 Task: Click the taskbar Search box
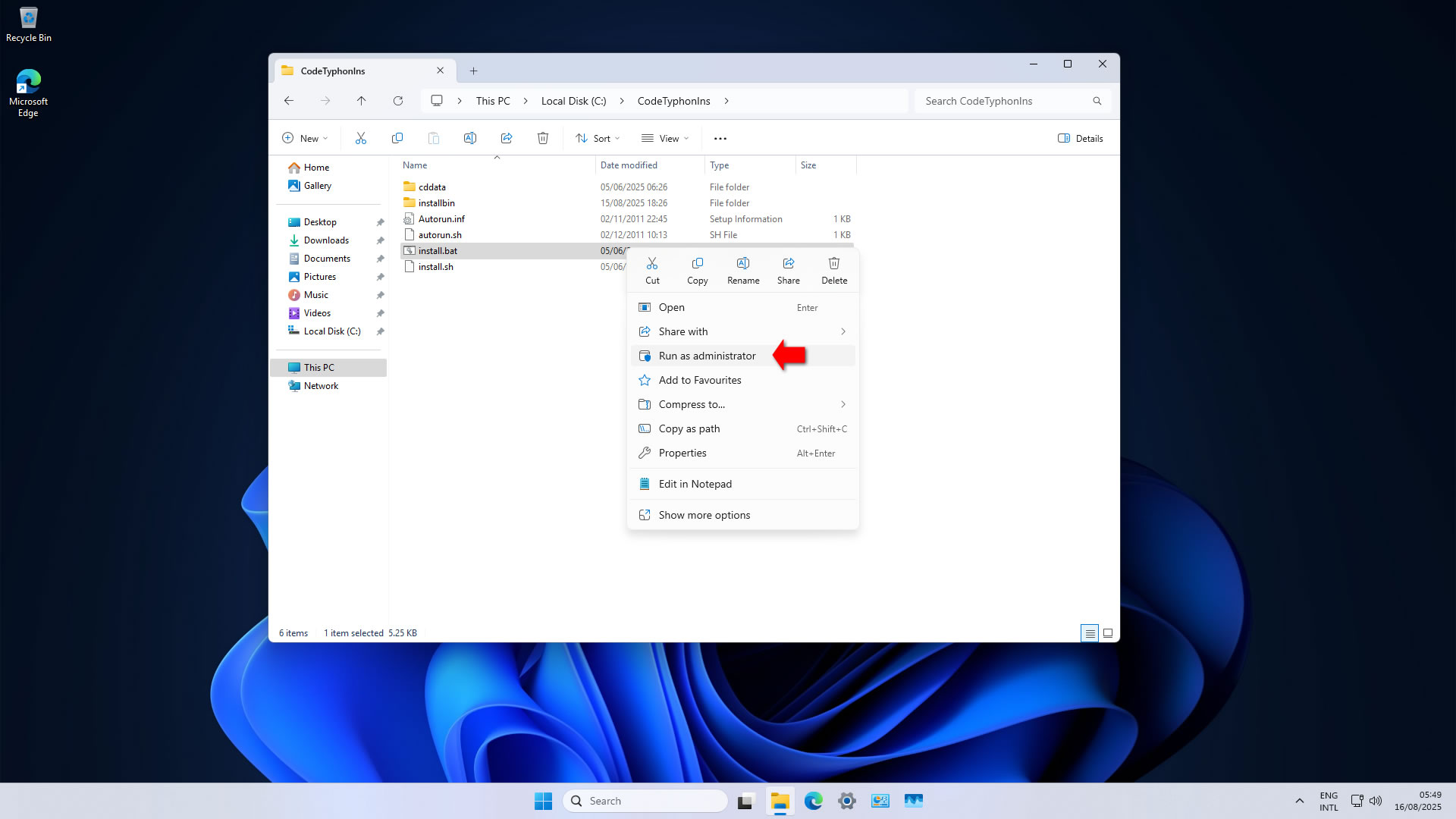point(645,801)
